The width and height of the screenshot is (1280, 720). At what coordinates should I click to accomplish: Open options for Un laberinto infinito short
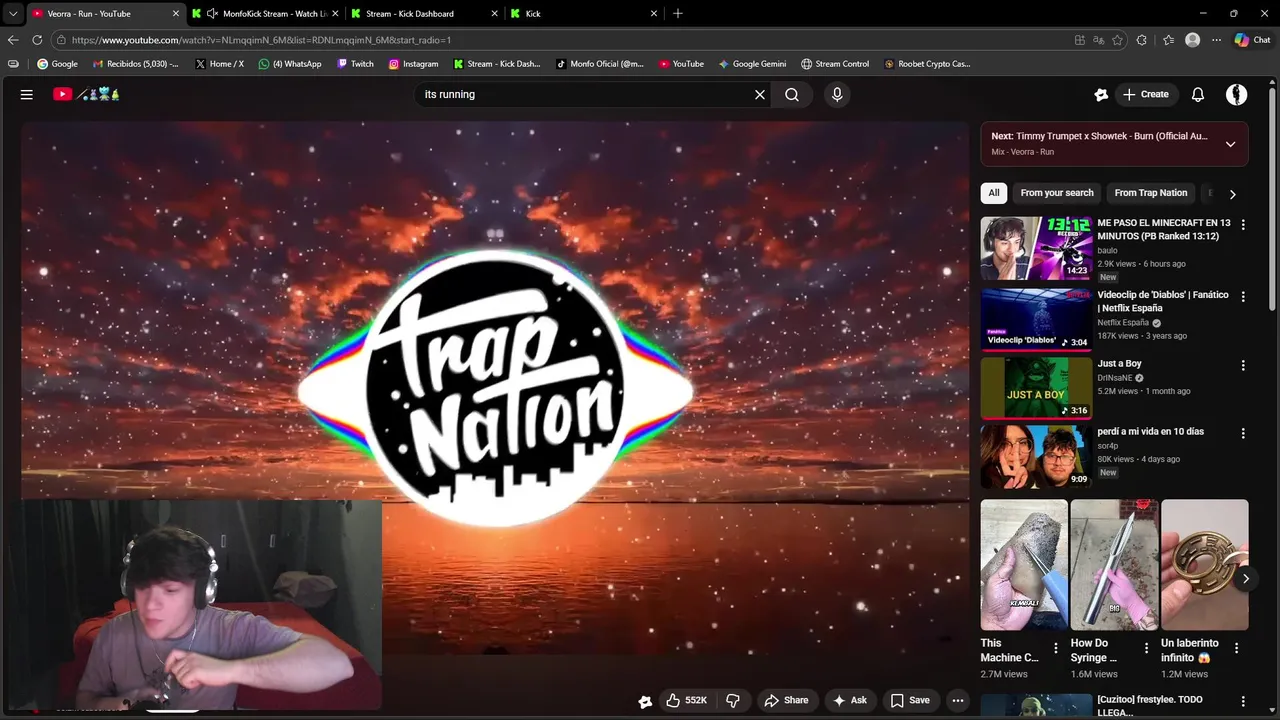click(1236, 648)
